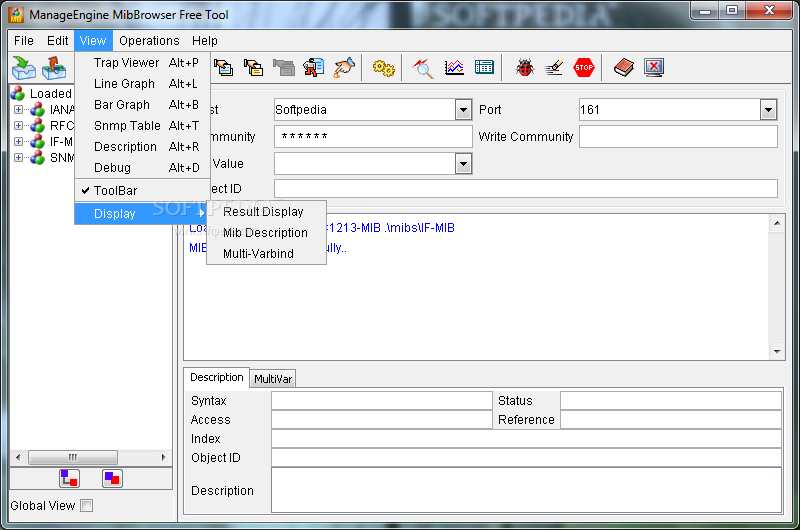The image size is (800, 530).
Task: Click the Syntax field
Action: 382,400
